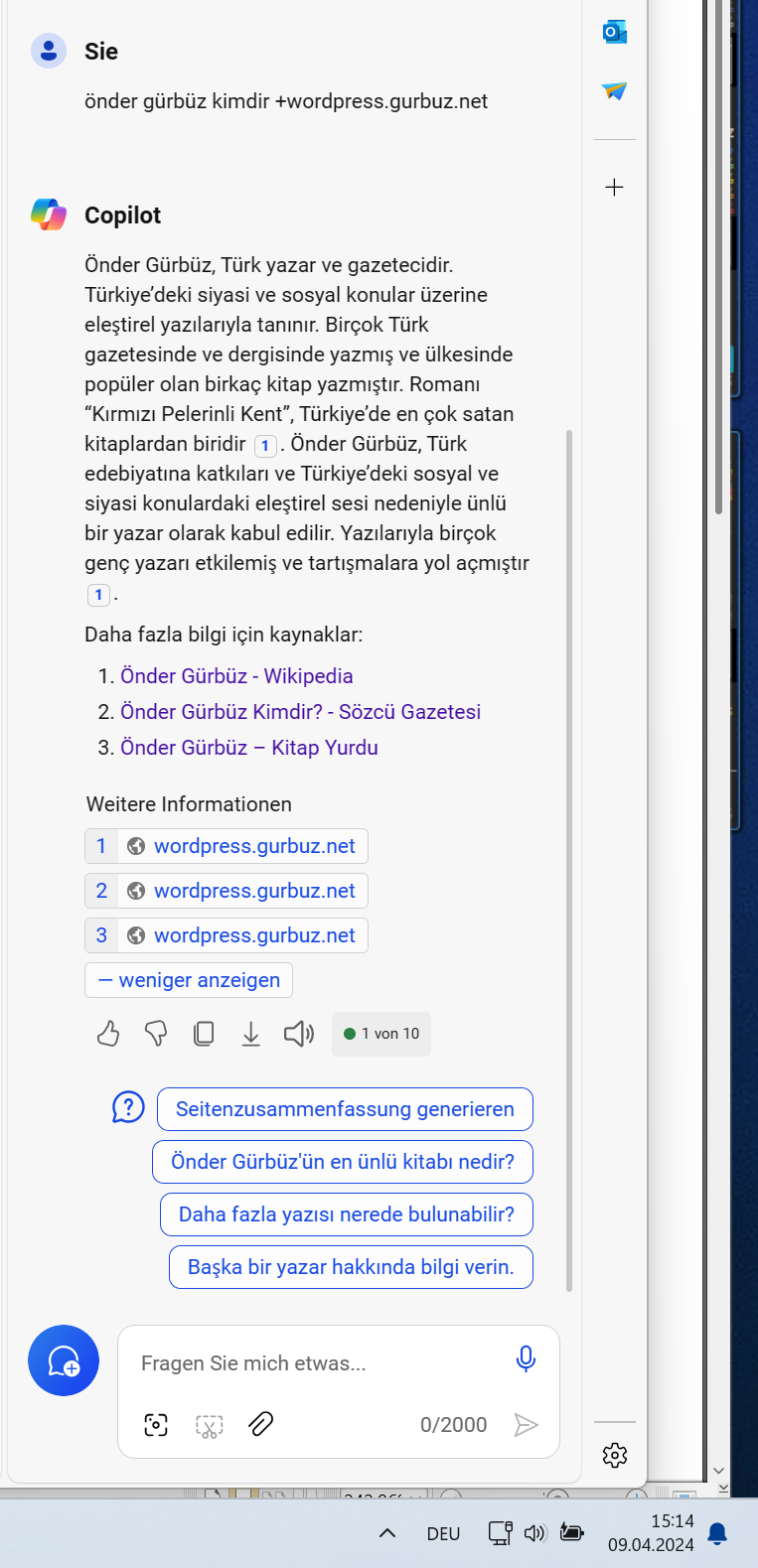Image resolution: width=758 pixels, height=1568 pixels.
Task: Click the '1 von 10' response counter
Action: pyautogui.click(x=381, y=1034)
